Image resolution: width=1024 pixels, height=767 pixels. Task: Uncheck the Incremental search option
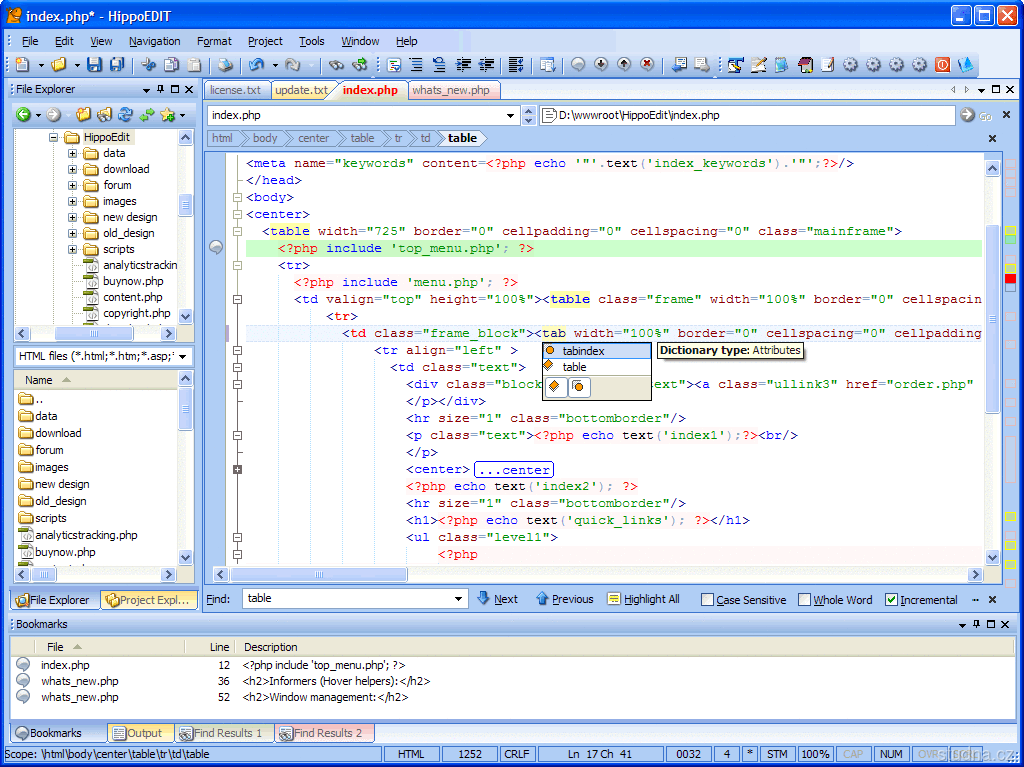(x=891, y=600)
